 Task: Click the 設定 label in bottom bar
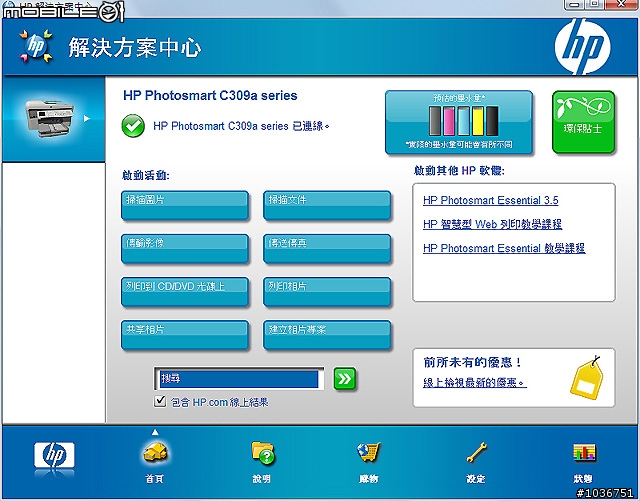click(476, 479)
